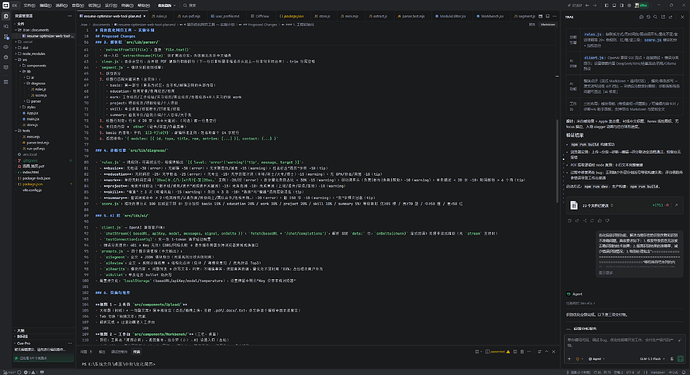Switch to the 输出 output panel tab
690x375 pixels.
[x=102, y=352]
